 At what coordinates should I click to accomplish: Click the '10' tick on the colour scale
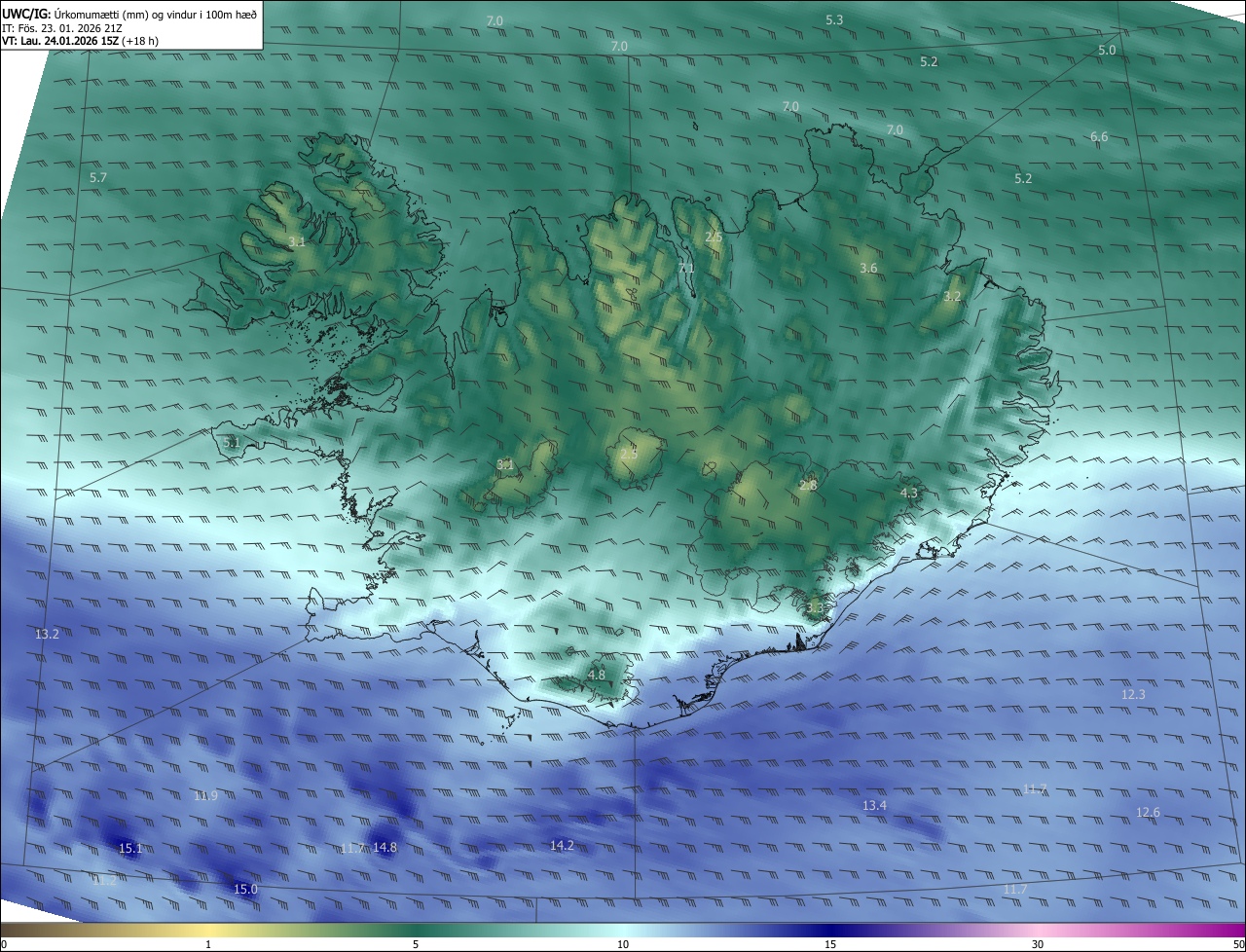pyautogui.click(x=623, y=944)
